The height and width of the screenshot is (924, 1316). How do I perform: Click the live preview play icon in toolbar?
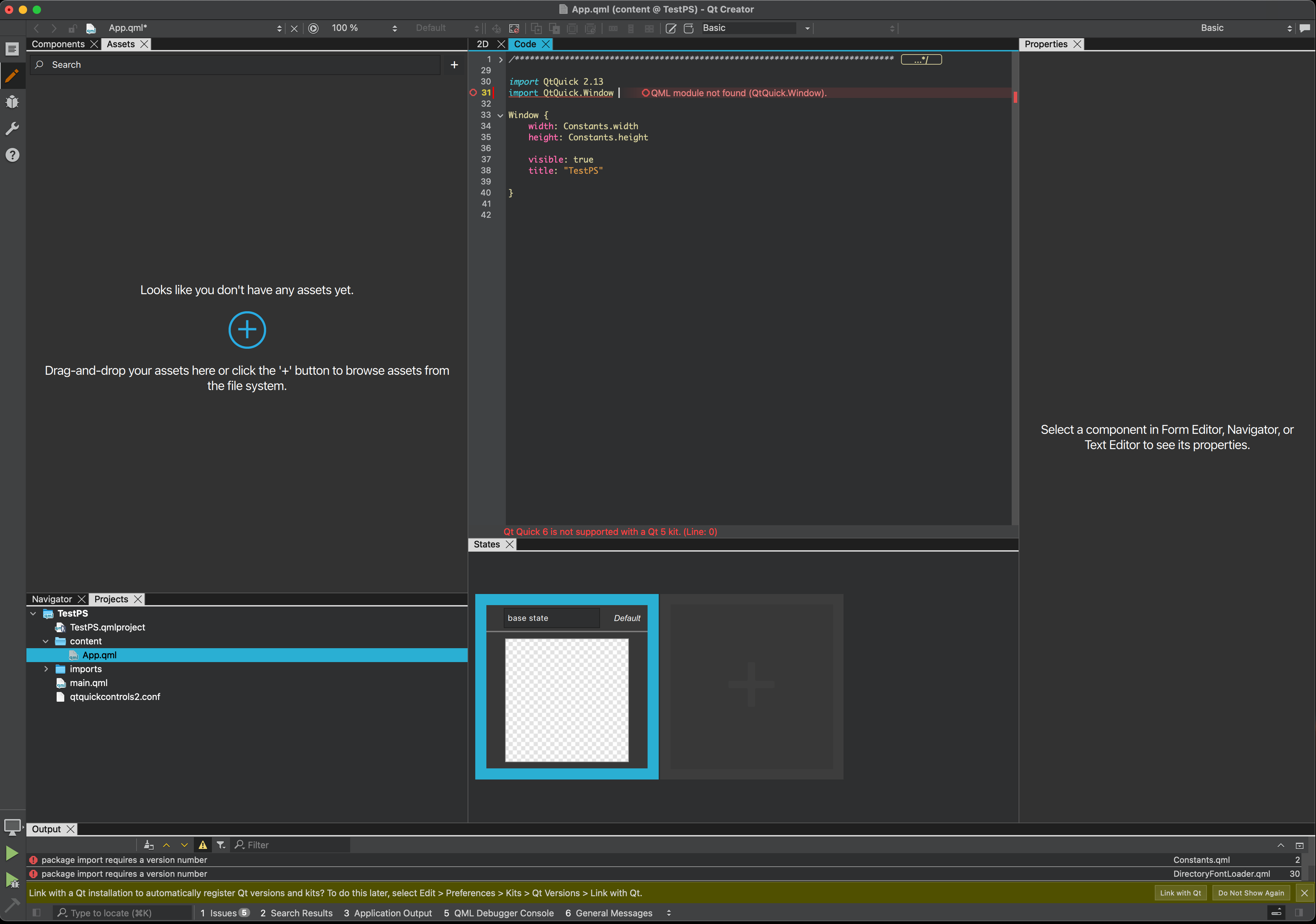[313, 28]
